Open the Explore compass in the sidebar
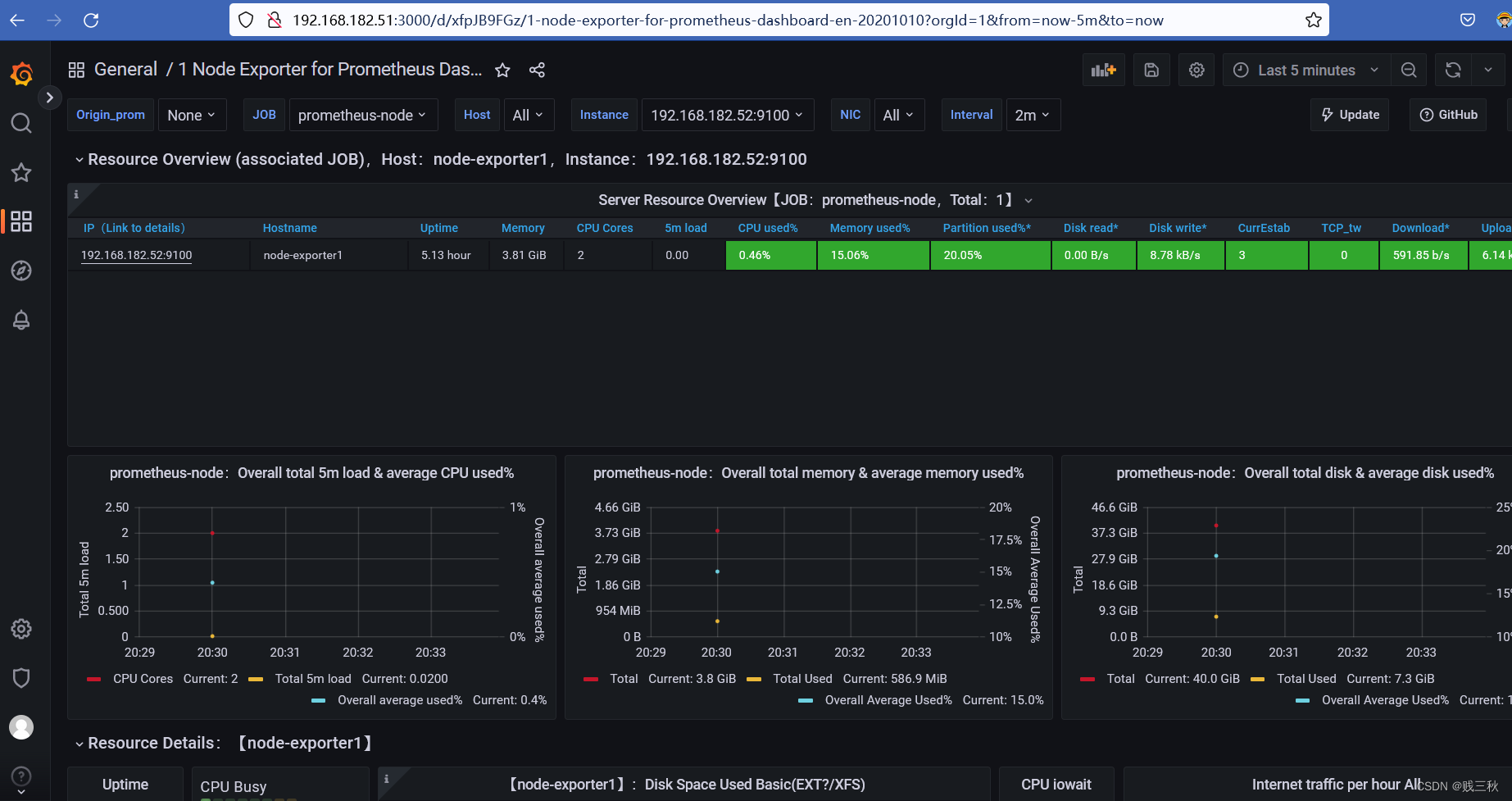Viewport: 1512px width, 801px height. tap(21, 271)
